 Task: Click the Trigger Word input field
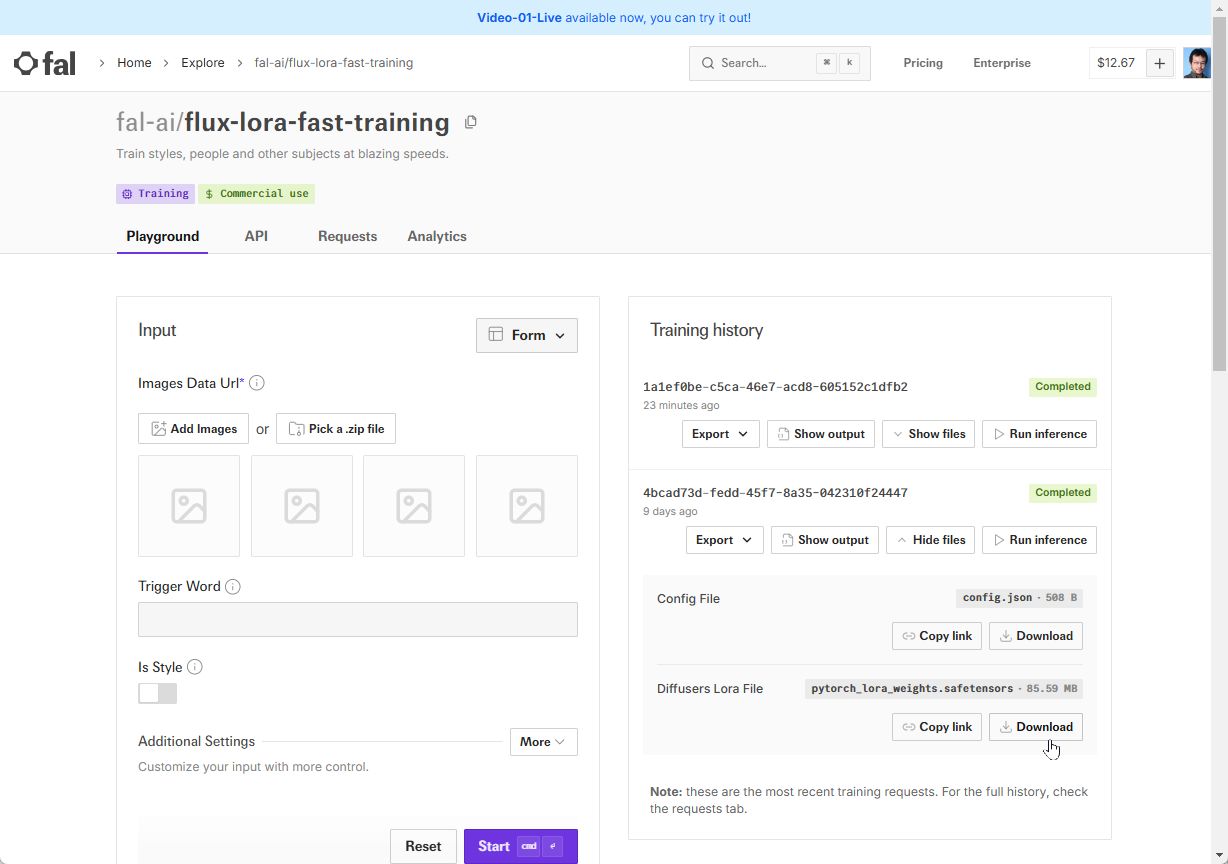pos(358,620)
